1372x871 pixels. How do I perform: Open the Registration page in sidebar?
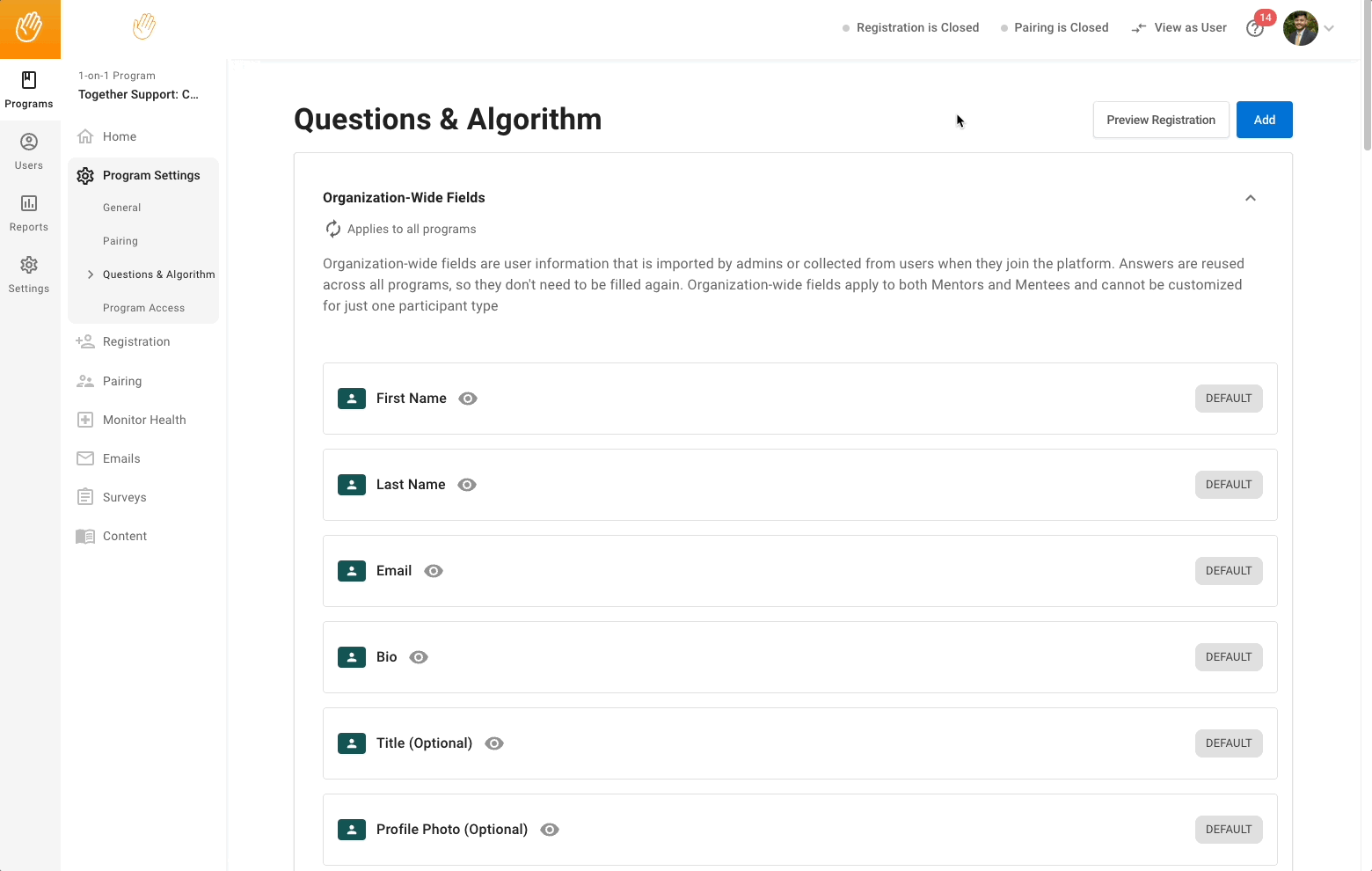(136, 341)
